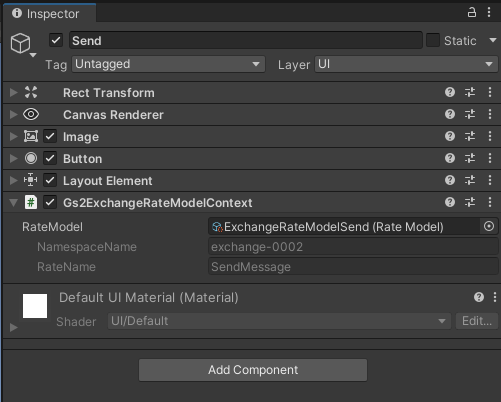Open help for Button component
501x402 pixels.
pyautogui.click(x=450, y=158)
